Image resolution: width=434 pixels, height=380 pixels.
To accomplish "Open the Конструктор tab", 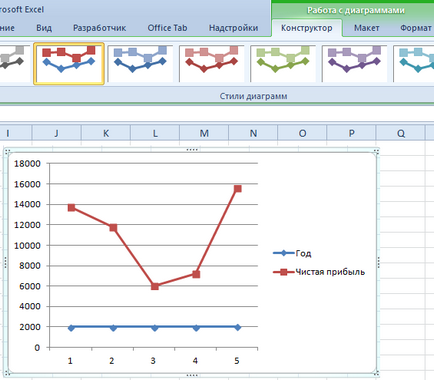I will coord(307,28).
